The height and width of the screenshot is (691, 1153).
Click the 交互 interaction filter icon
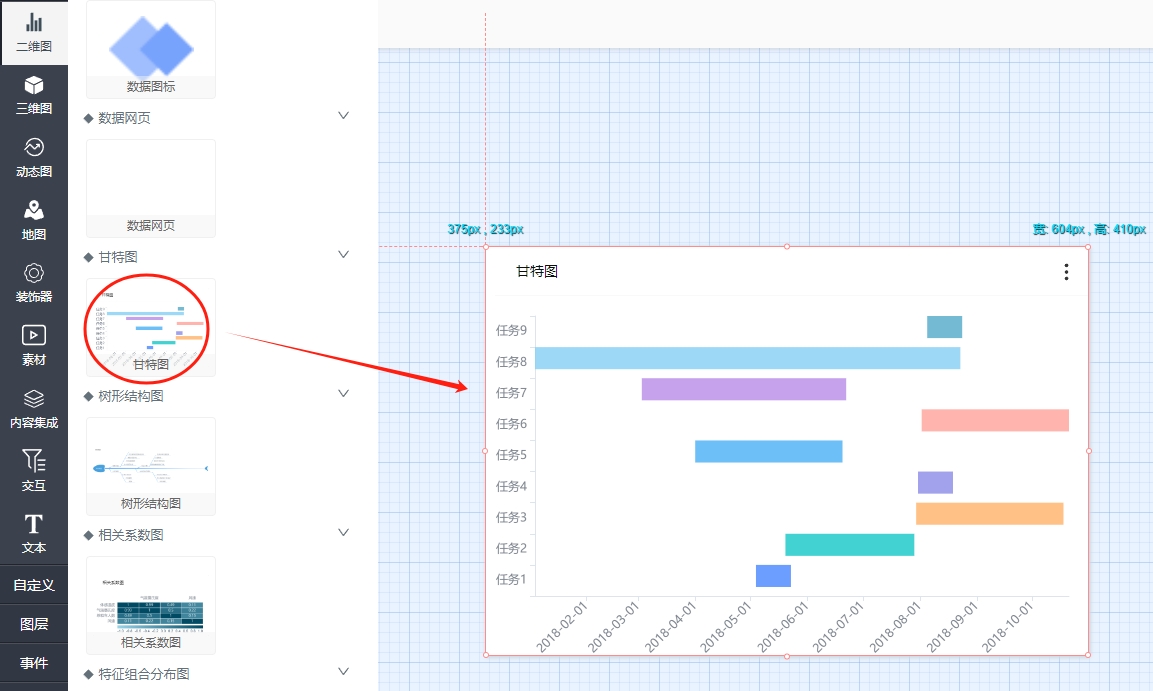click(x=34, y=471)
